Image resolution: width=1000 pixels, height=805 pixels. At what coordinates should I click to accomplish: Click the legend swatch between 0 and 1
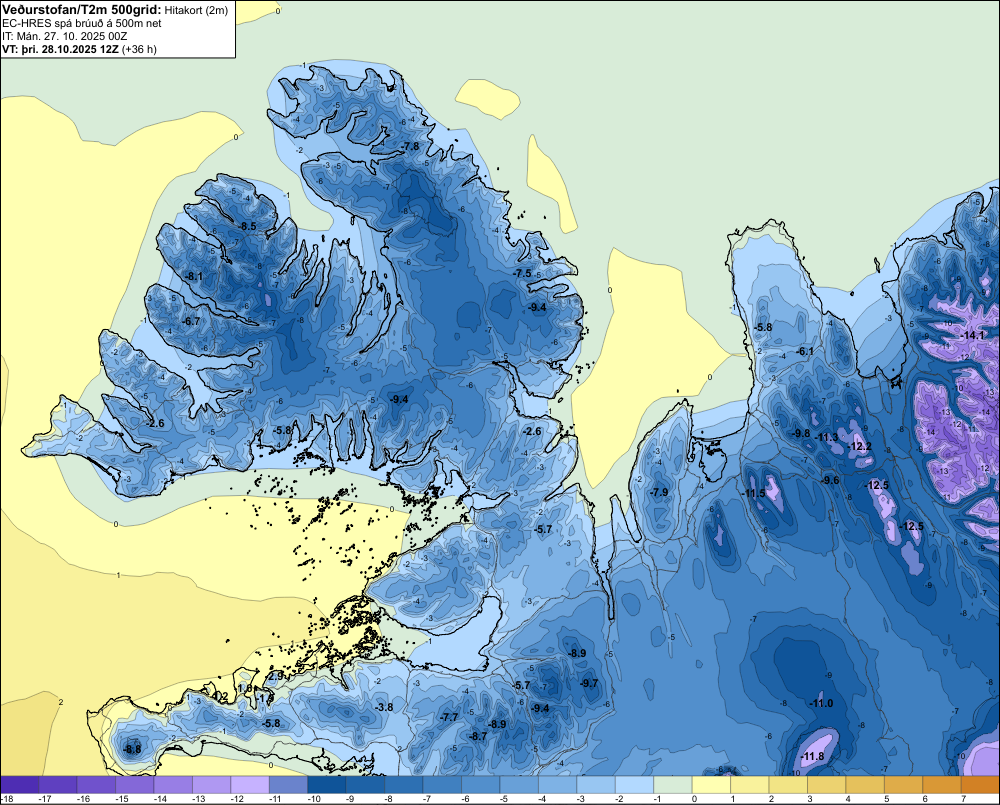point(711,785)
